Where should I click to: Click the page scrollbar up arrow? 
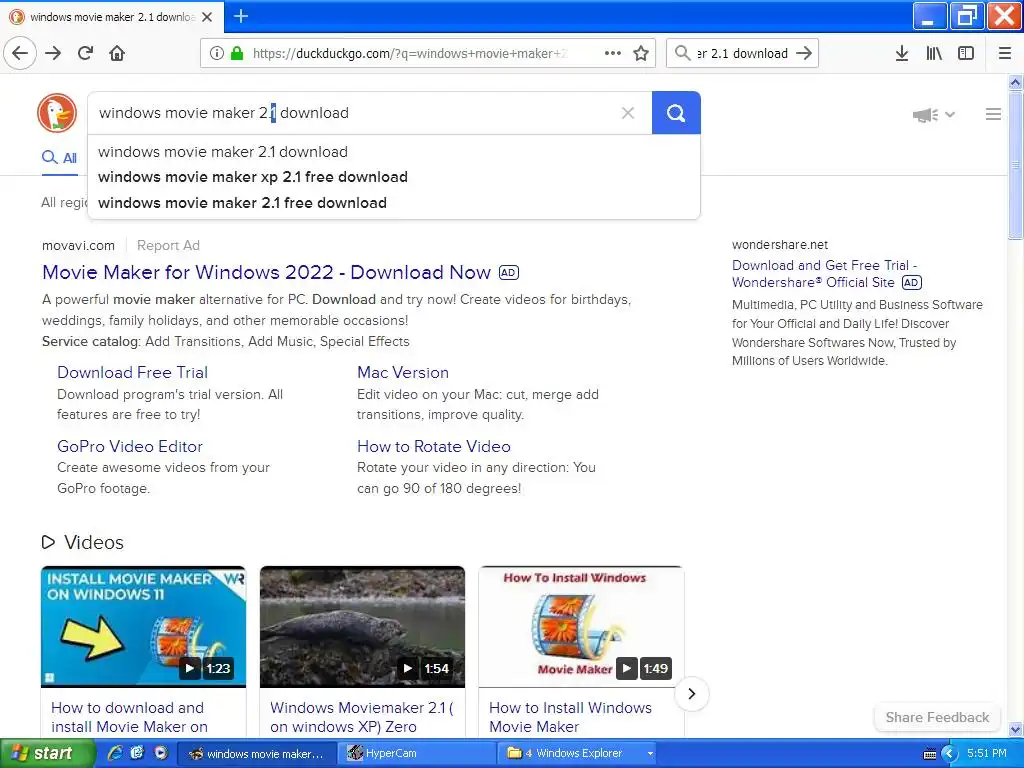pos(1016,82)
